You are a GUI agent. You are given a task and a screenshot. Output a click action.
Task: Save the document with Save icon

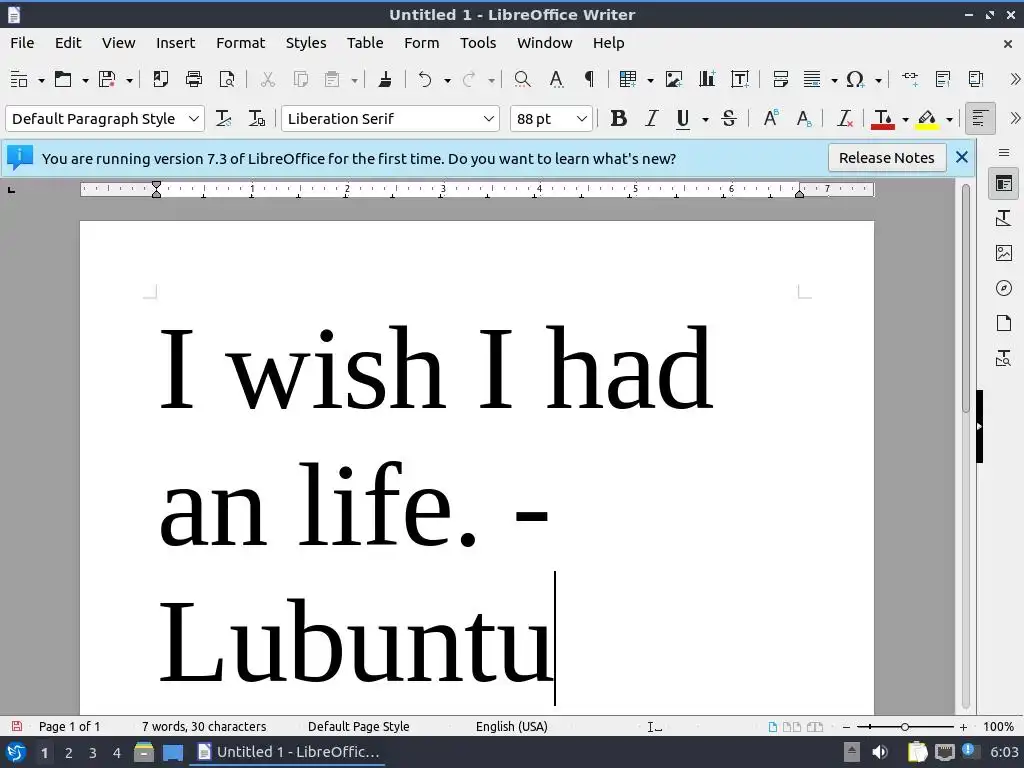click(106, 80)
